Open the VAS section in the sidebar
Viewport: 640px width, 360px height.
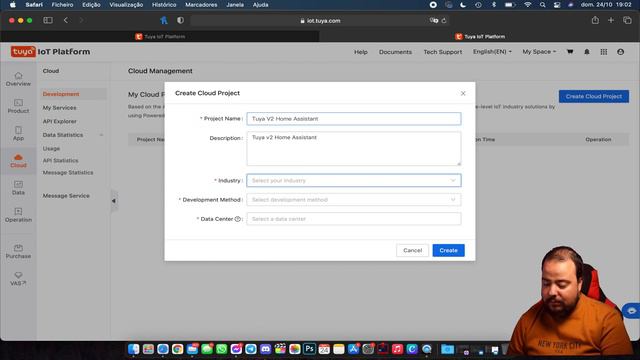[x=18, y=279]
